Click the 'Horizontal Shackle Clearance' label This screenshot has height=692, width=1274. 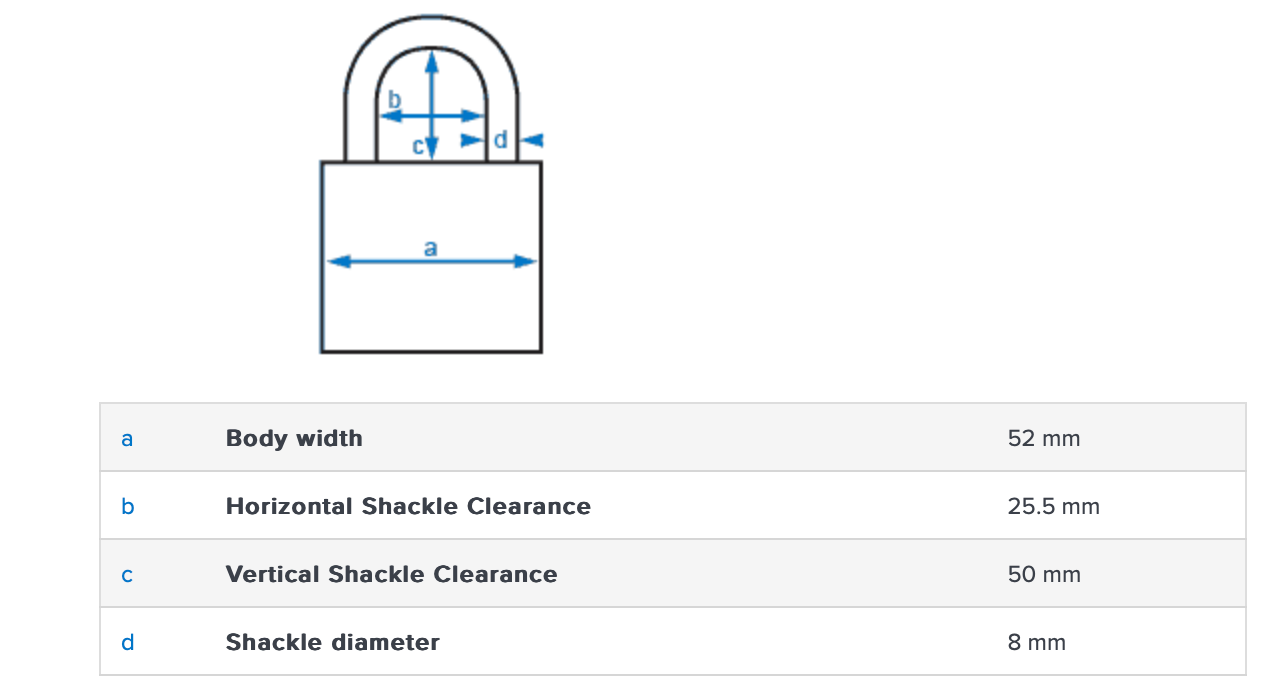tap(408, 506)
